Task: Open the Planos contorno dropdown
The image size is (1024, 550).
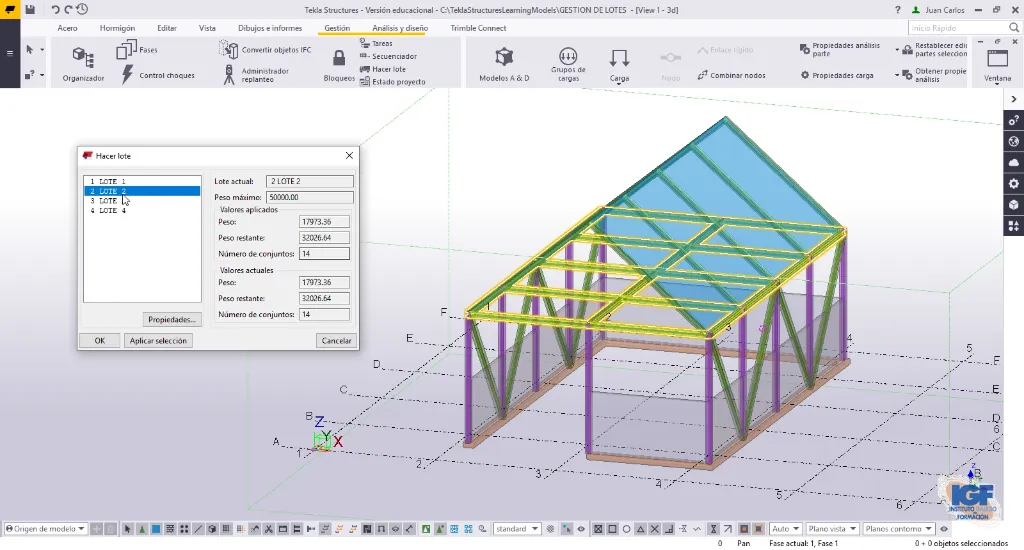Action: click(x=899, y=529)
